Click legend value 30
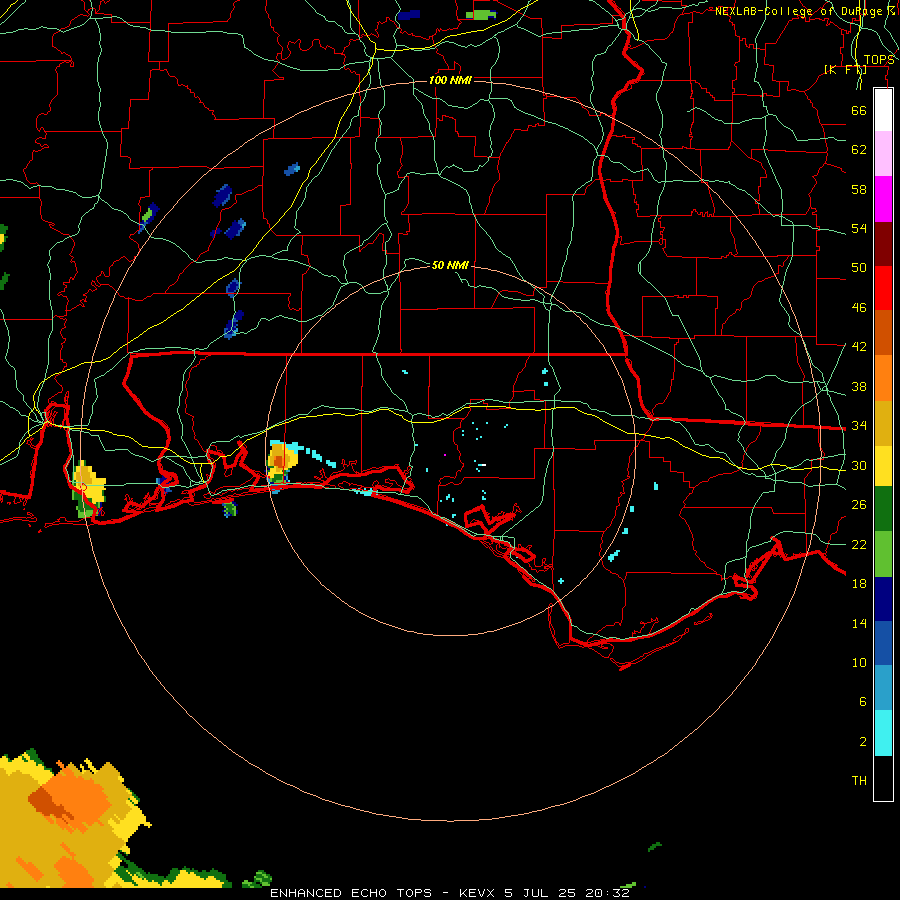This screenshot has height=900, width=900. click(x=859, y=465)
